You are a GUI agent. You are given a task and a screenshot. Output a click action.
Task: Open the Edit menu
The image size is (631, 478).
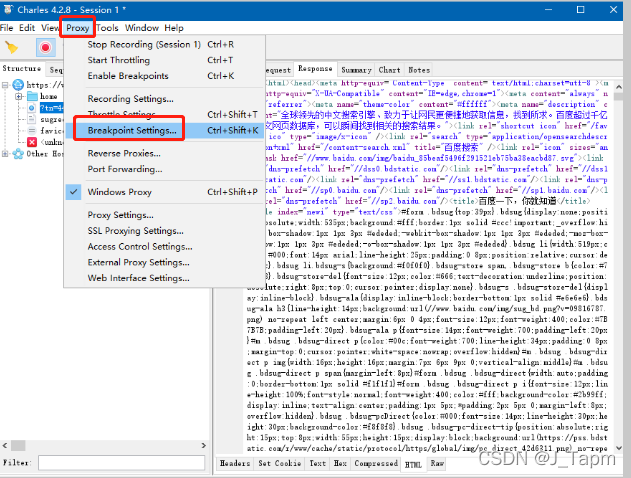(x=27, y=28)
